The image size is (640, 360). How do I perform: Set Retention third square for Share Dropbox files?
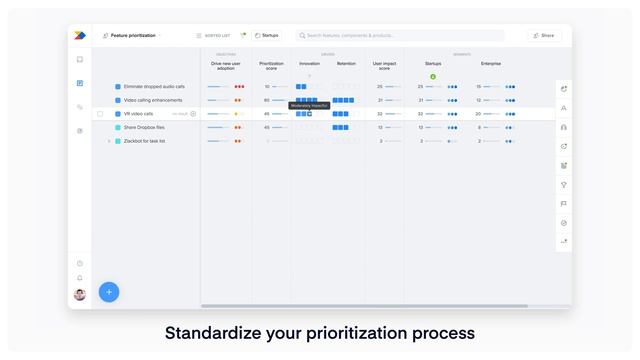[x=346, y=127]
